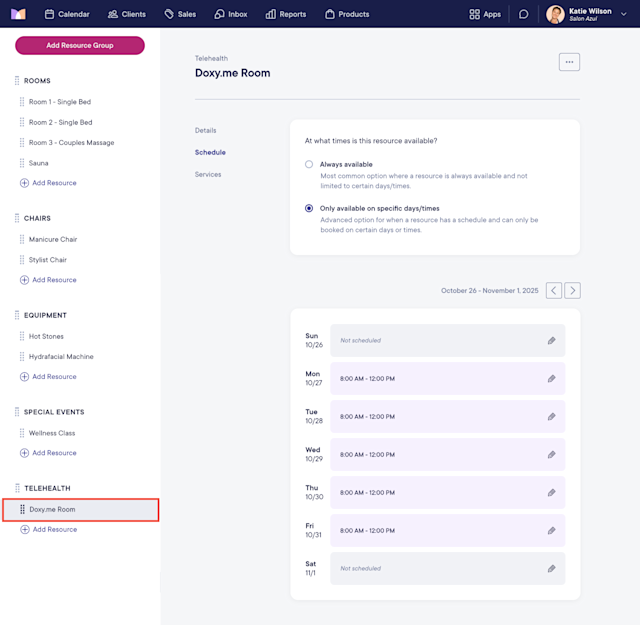The image size is (640, 625).
Task: Open the three-dot options menu for Doxy.me Room
Action: click(569, 62)
